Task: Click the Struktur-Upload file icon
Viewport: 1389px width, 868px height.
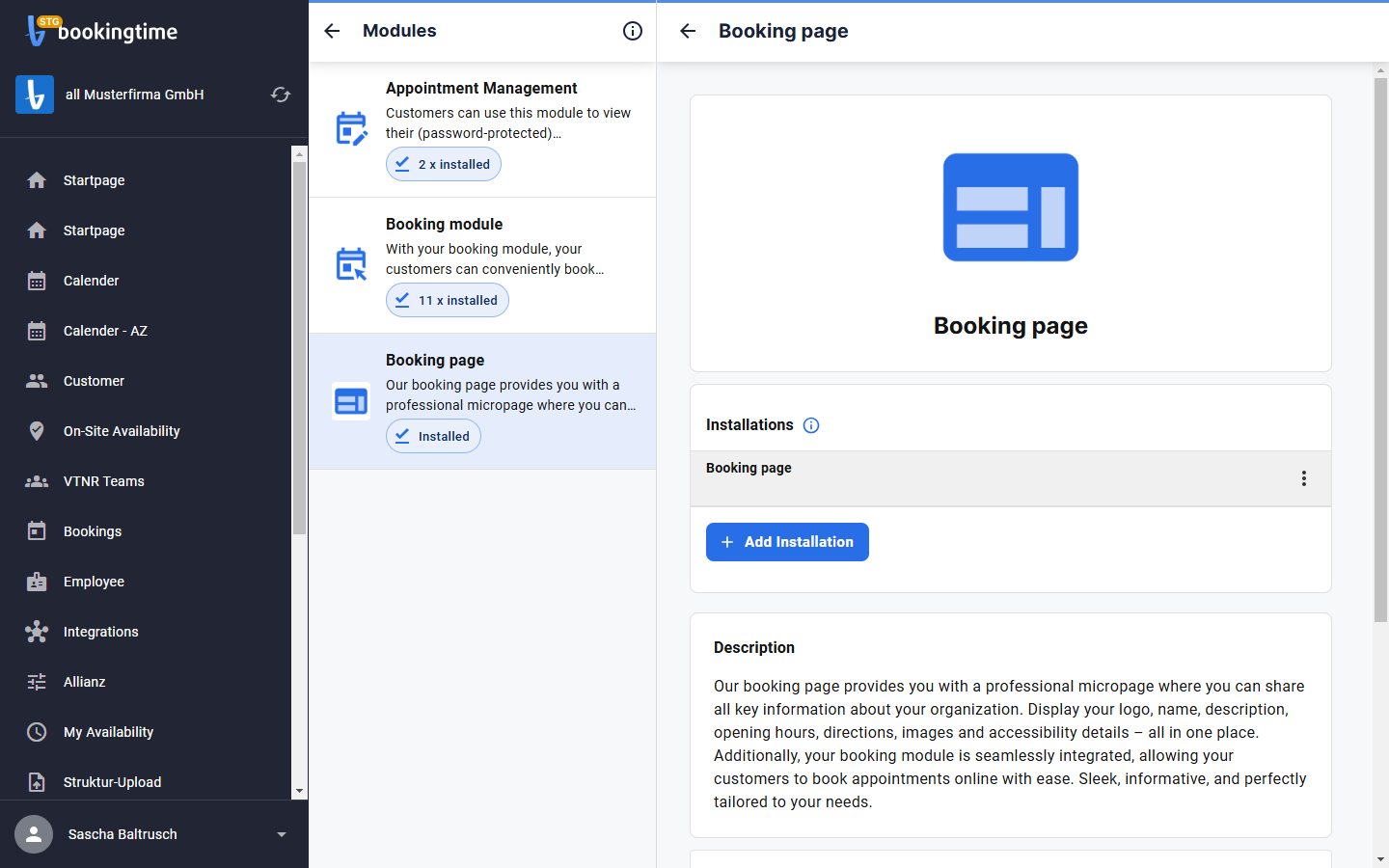Action: (x=37, y=782)
